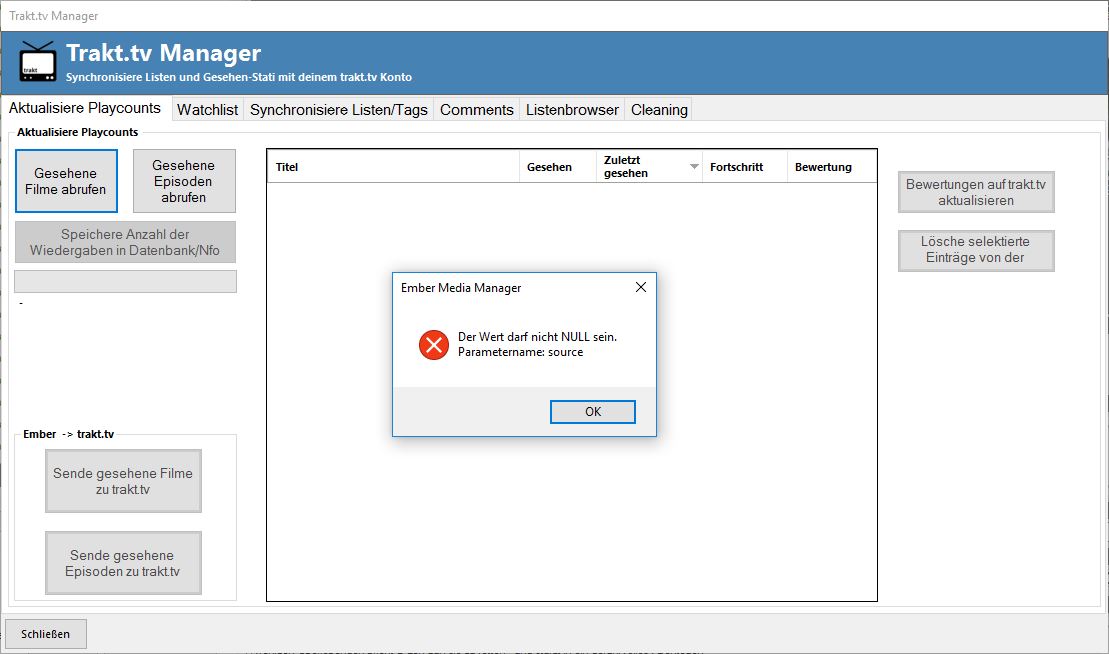Click the red error icon in dialog
This screenshot has width=1109, height=654.
[x=434, y=345]
